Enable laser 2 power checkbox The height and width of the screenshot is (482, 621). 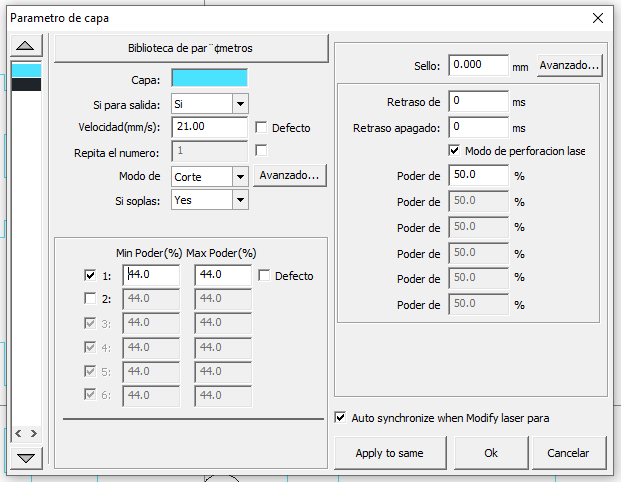91,299
